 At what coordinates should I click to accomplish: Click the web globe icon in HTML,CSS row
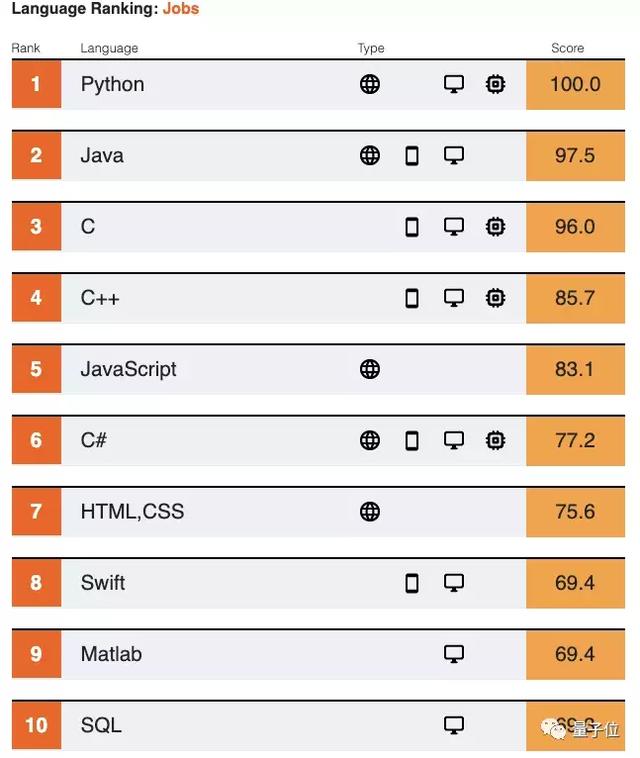coord(370,511)
